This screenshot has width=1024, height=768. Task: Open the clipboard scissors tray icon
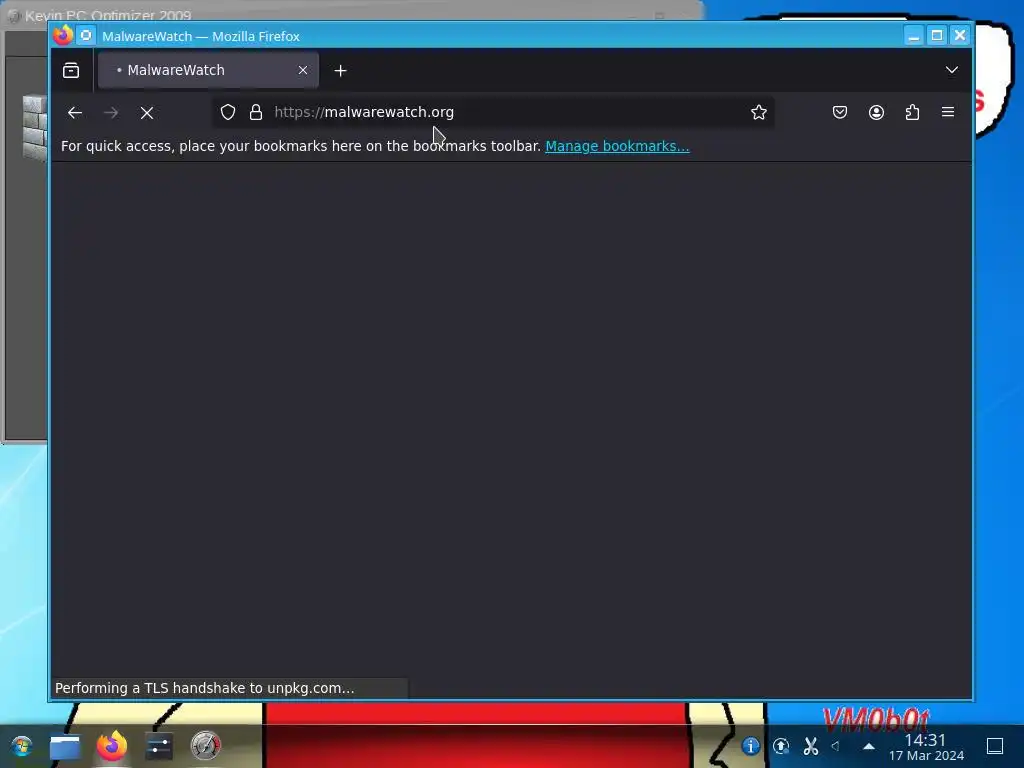click(x=810, y=746)
